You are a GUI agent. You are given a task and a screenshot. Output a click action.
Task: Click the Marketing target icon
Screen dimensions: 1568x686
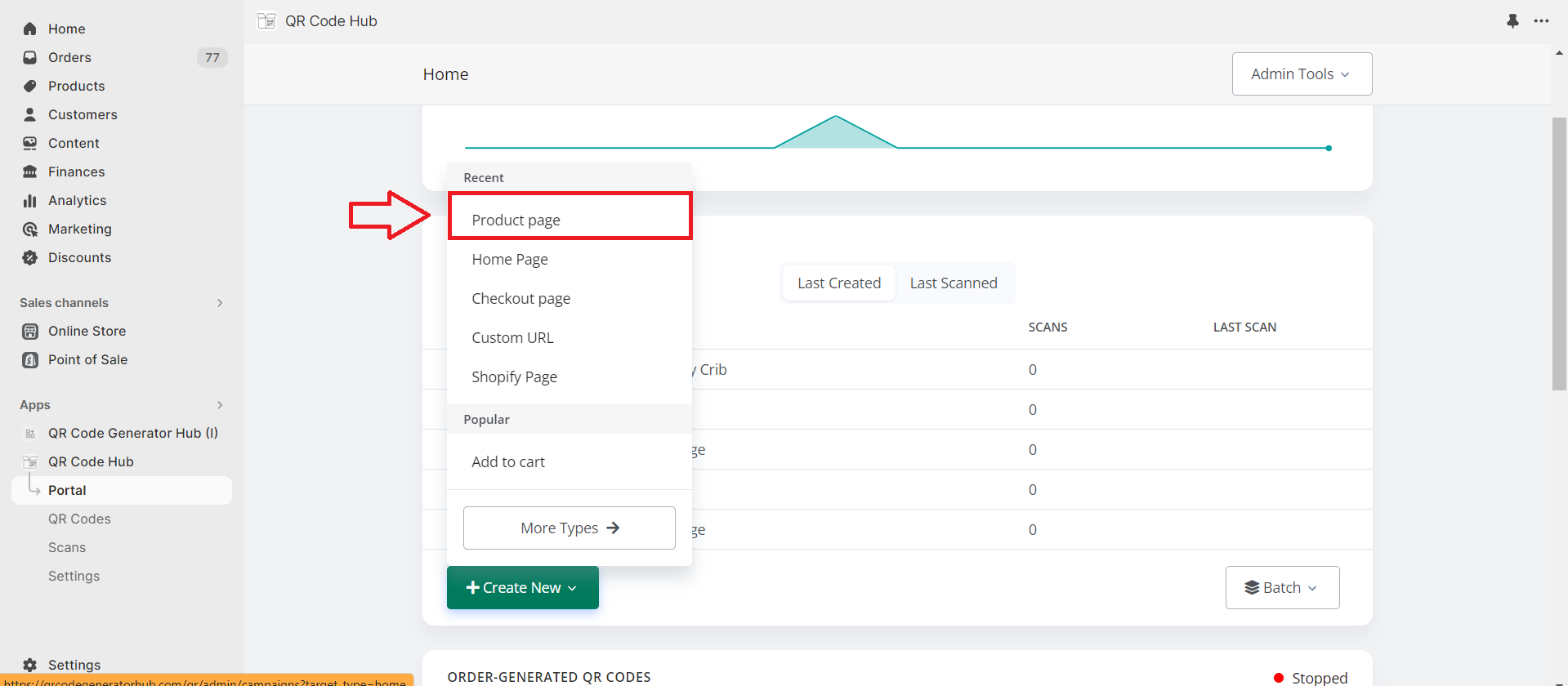[30, 229]
